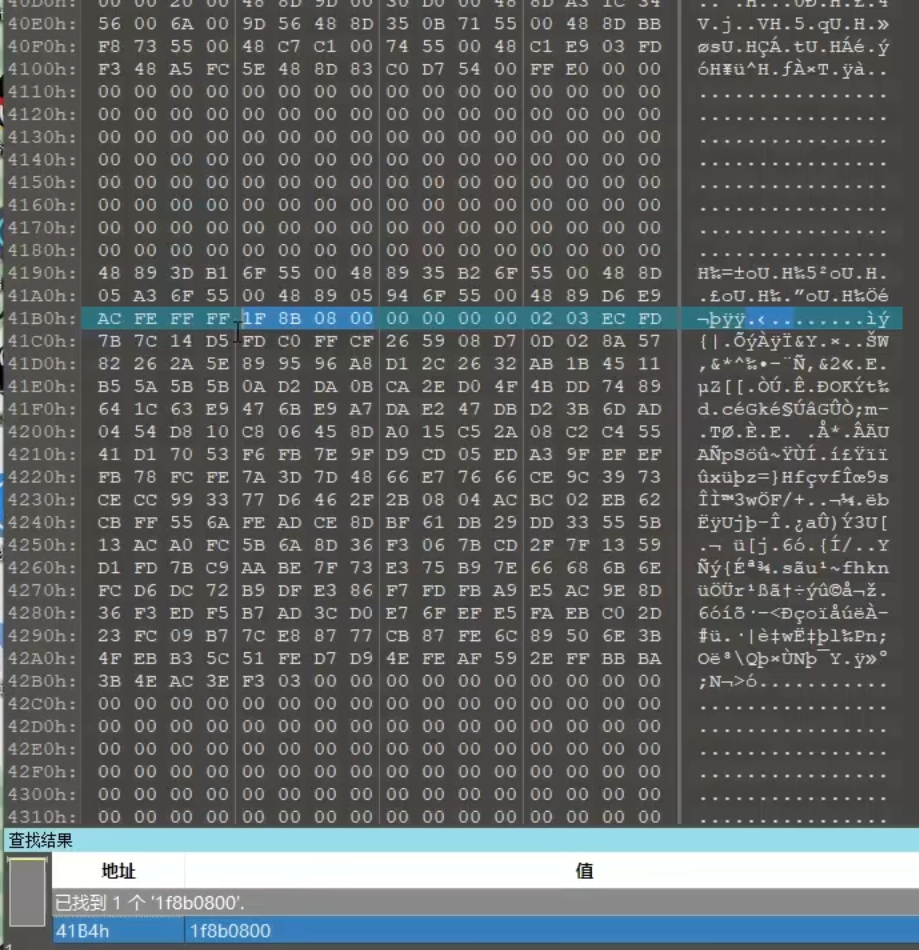Click the 41C0h row address label
Image resolution: width=919 pixels, height=950 pixels.
pos(43,342)
